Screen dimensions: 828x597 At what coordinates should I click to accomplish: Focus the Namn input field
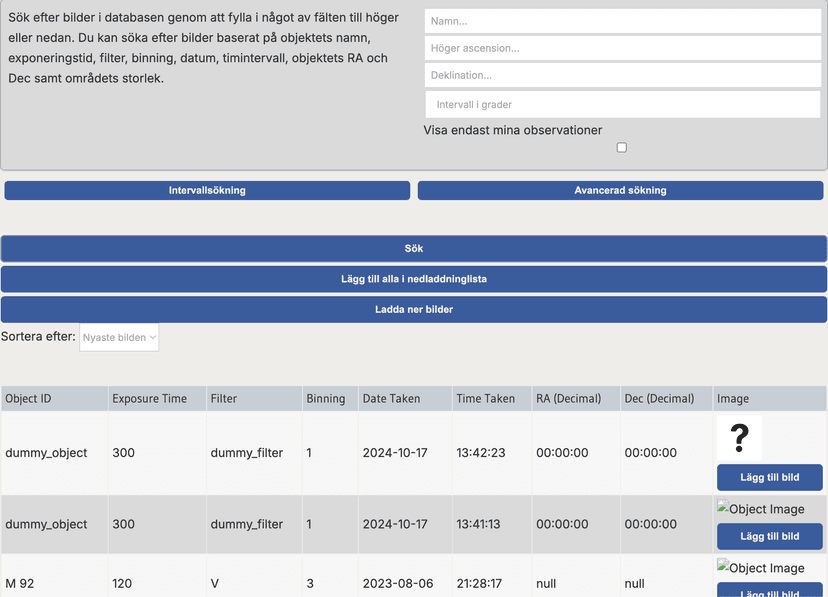coord(622,21)
